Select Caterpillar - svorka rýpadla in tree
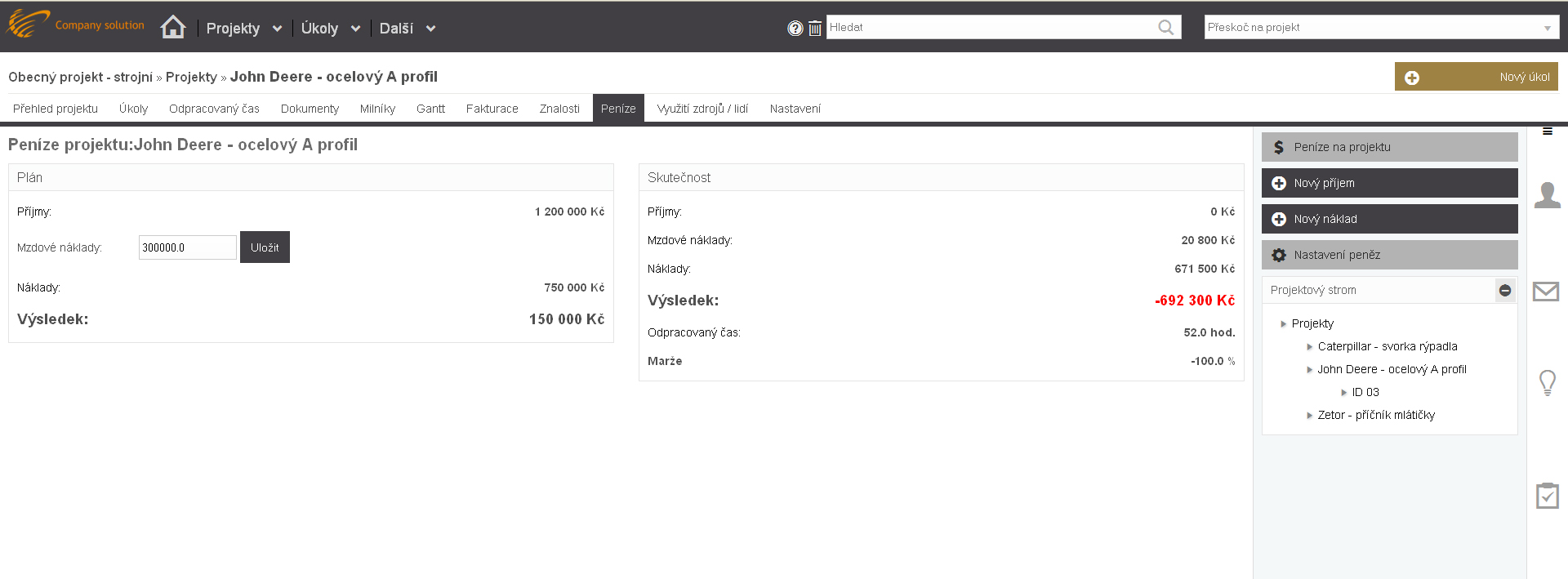Screen dimensions: 1568x579 [x=1388, y=347]
